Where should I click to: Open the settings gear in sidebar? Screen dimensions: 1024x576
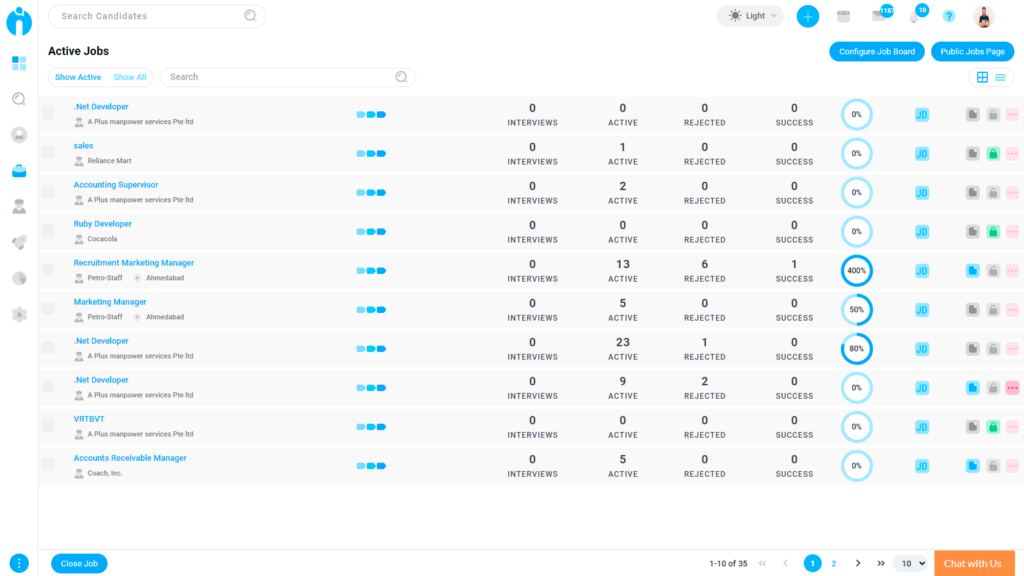point(19,315)
